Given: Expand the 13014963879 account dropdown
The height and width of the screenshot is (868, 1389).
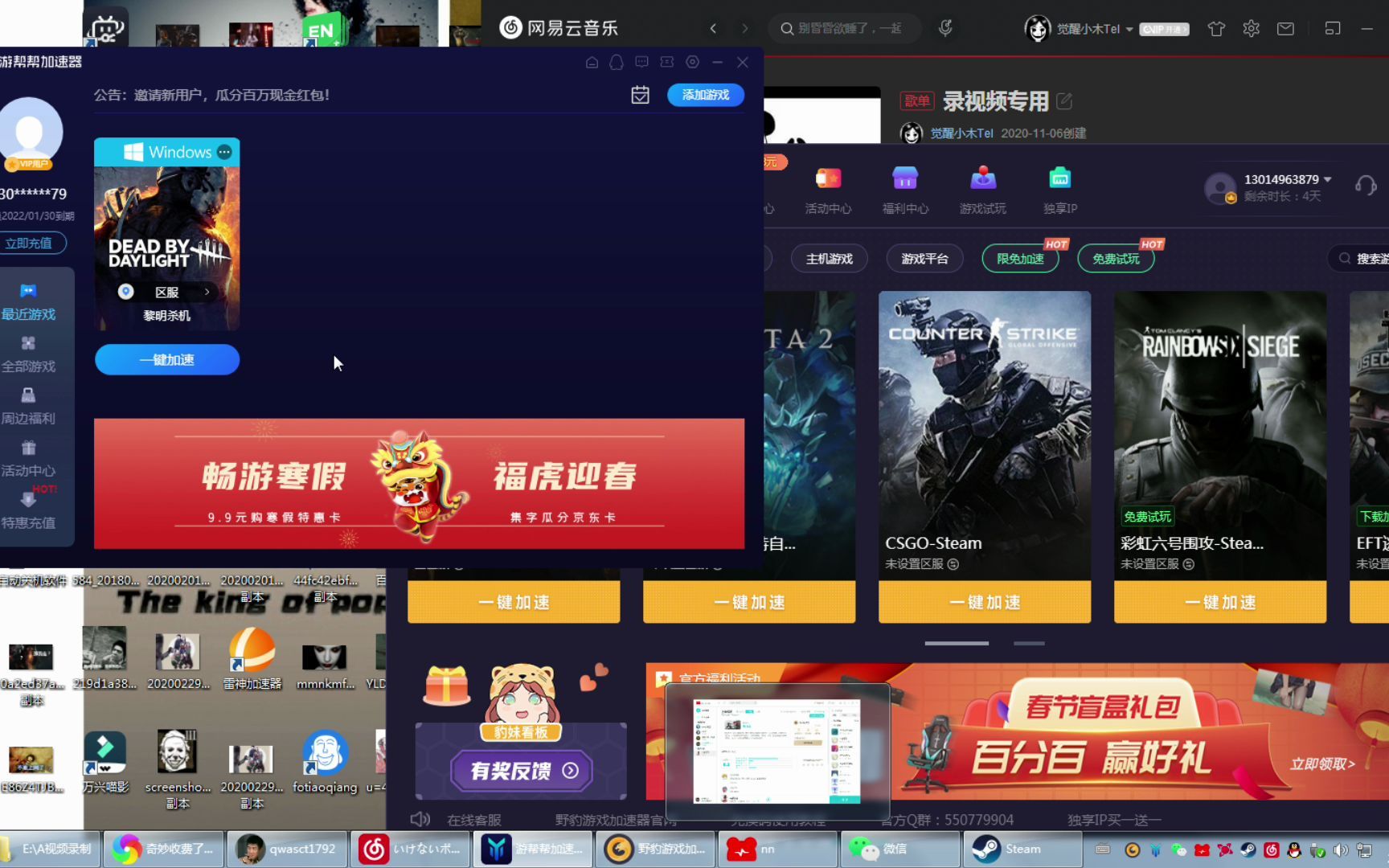Looking at the screenshot, I should [1328, 179].
